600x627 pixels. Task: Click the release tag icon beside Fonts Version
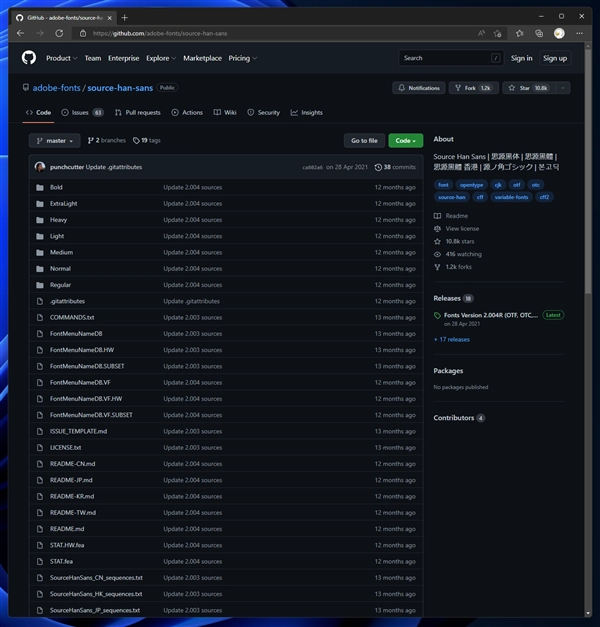click(x=438, y=315)
